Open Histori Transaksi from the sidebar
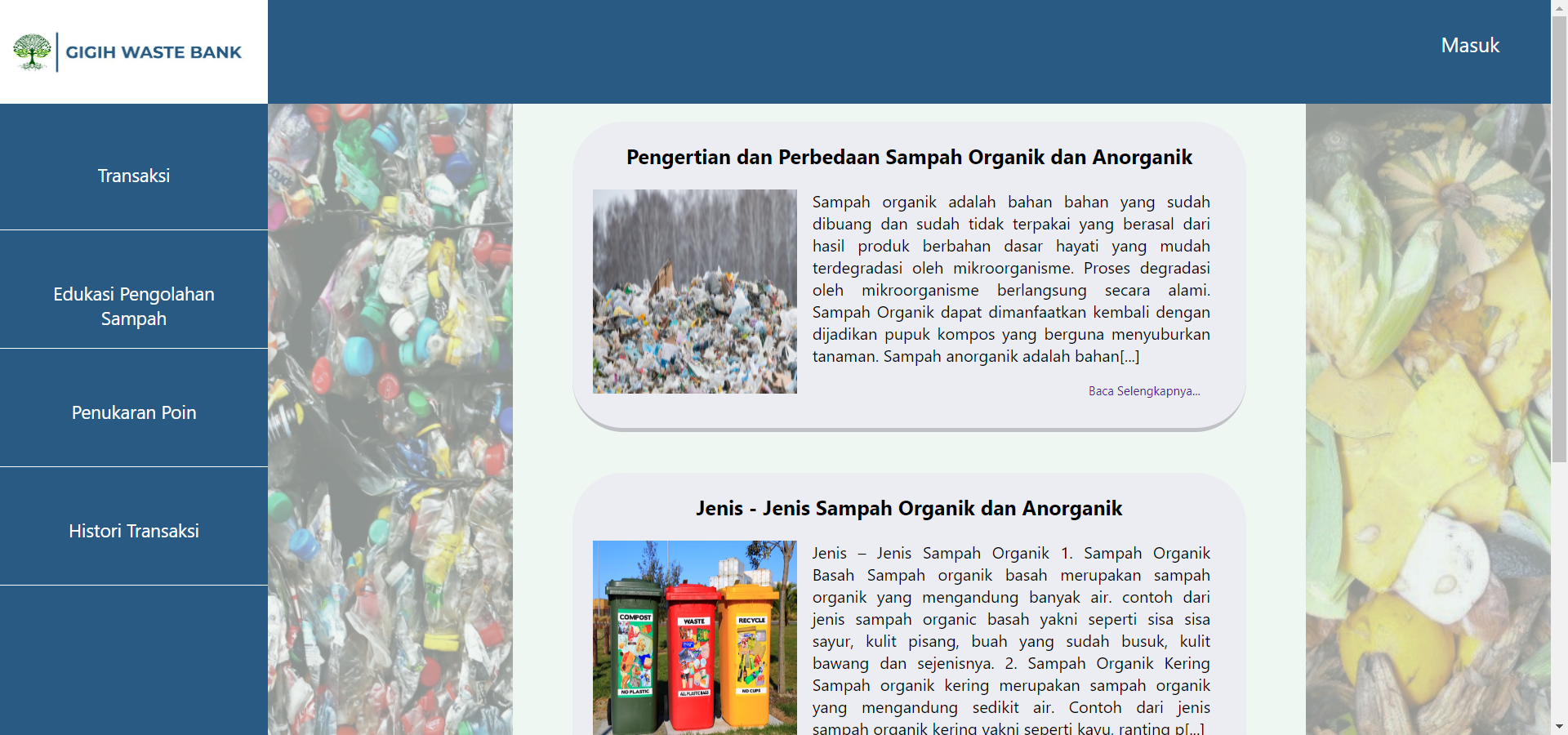The width and height of the screenshot is (1568, 735). pos(134,531)
